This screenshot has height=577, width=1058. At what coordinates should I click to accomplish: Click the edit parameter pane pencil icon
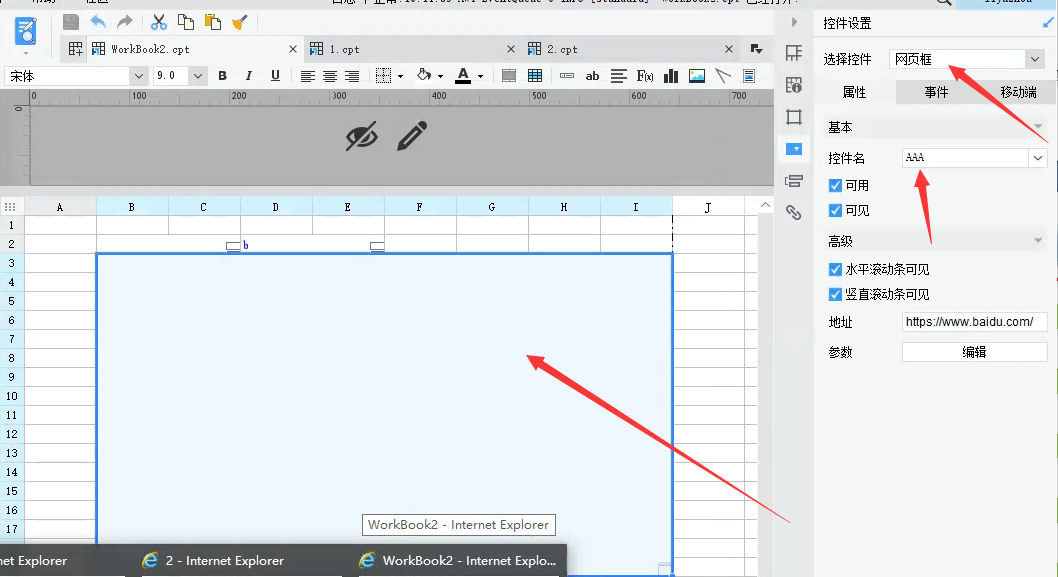412,136
